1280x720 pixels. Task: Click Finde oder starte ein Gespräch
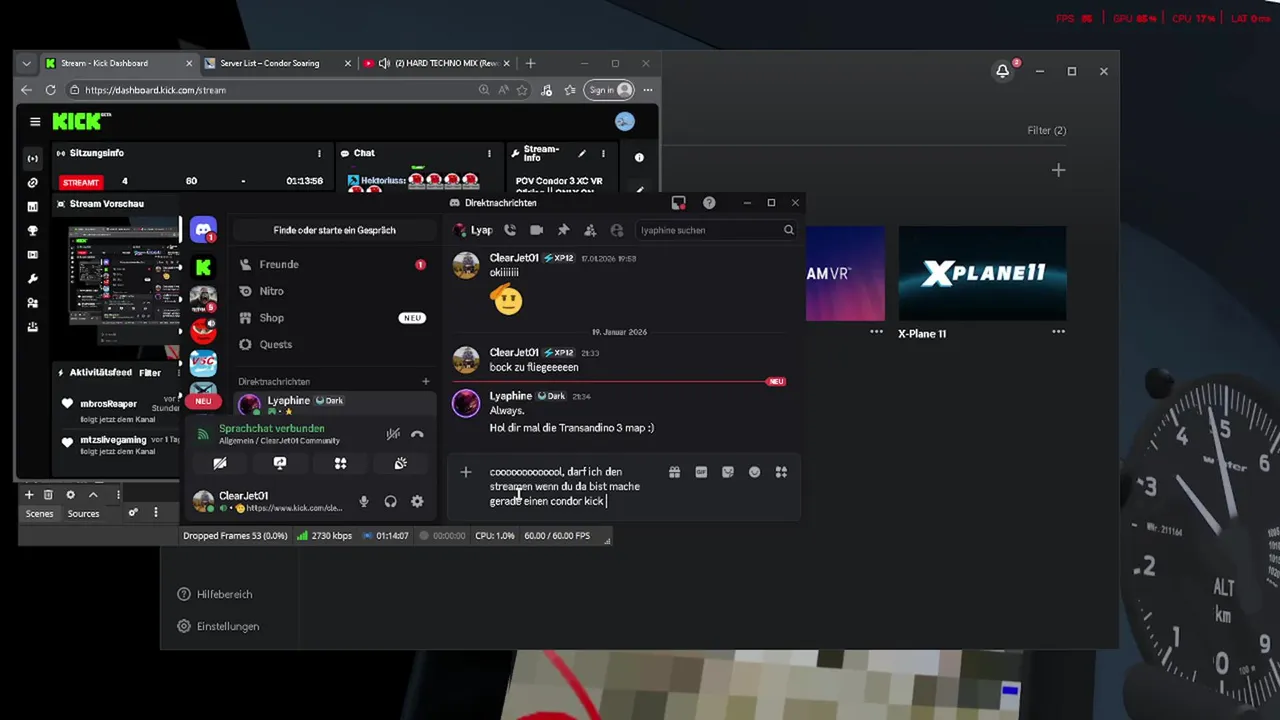tap(334, 230)
